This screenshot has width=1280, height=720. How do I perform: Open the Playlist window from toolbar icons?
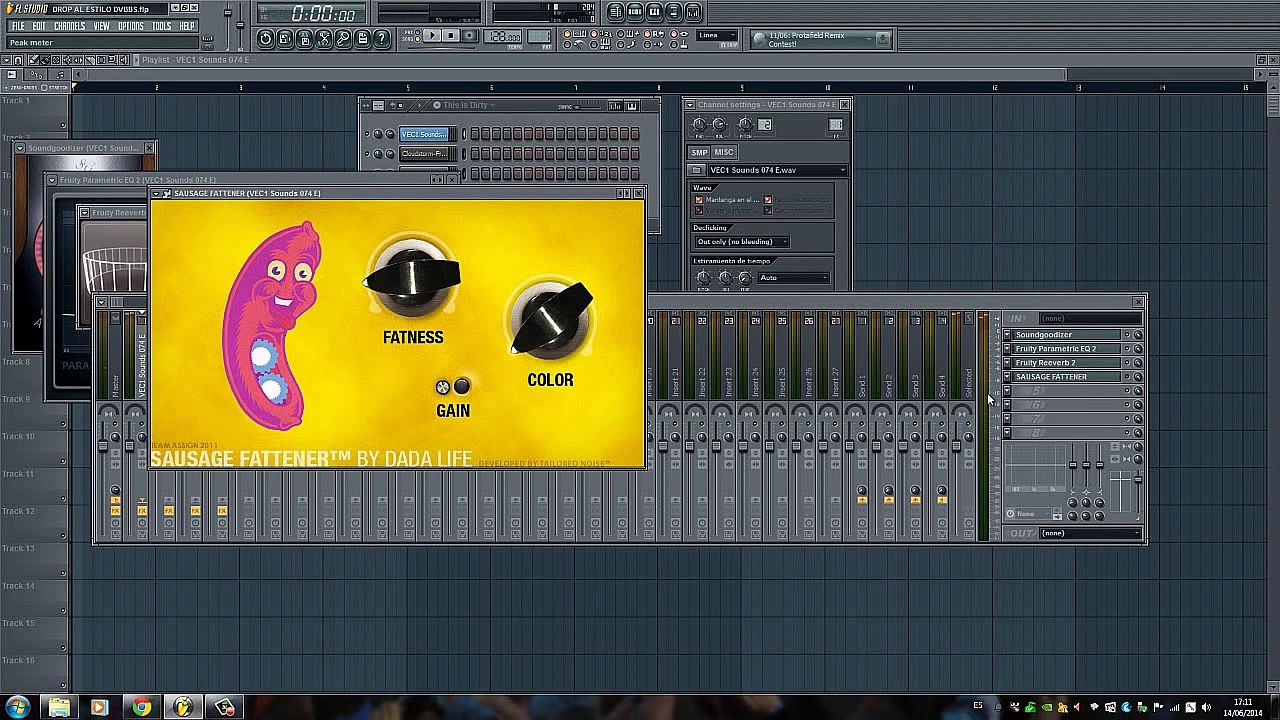pyautogui.click(x=616, y=12)
